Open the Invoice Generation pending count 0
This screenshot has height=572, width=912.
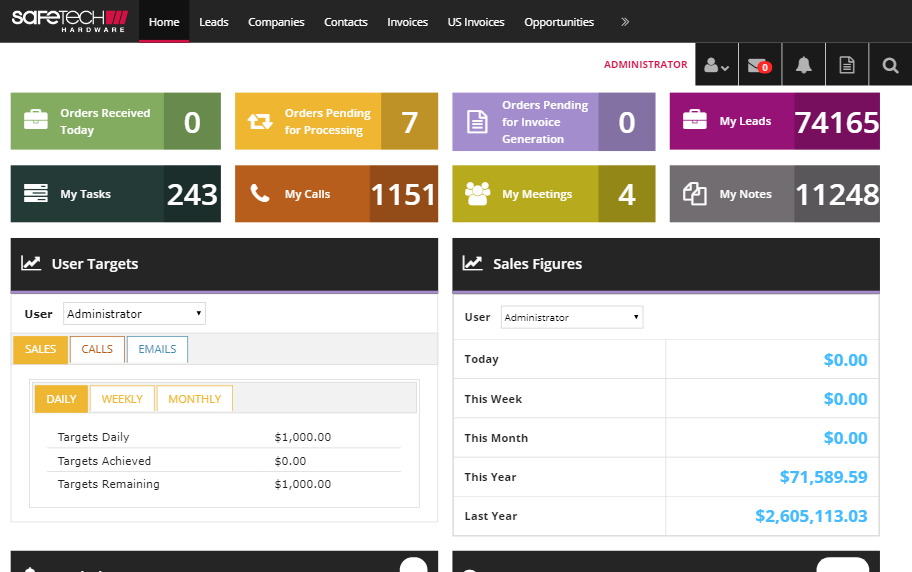click(x=627, y=122)
